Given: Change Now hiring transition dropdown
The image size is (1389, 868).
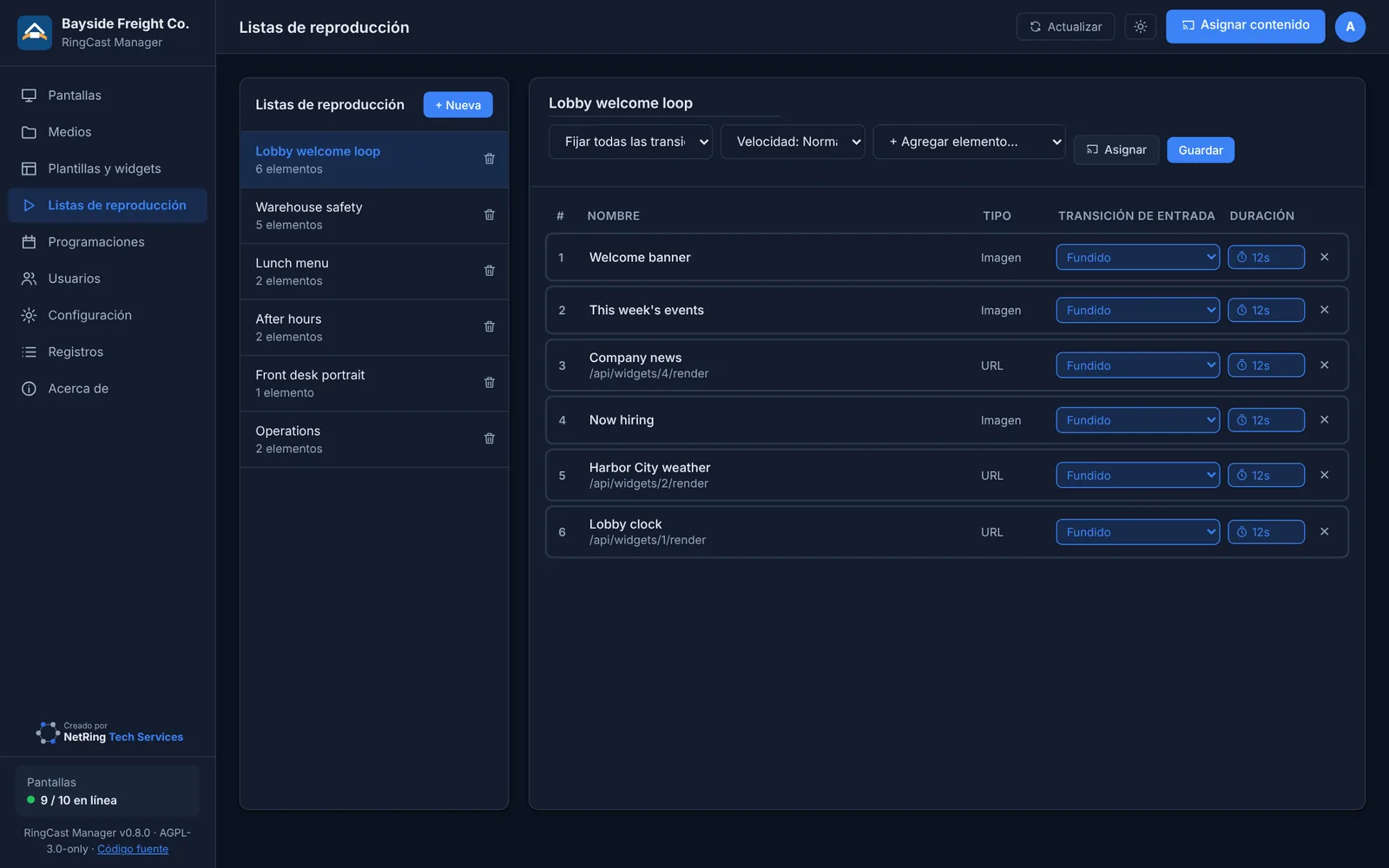Looking at the screenshot, I should click(x=1138, y=420).
